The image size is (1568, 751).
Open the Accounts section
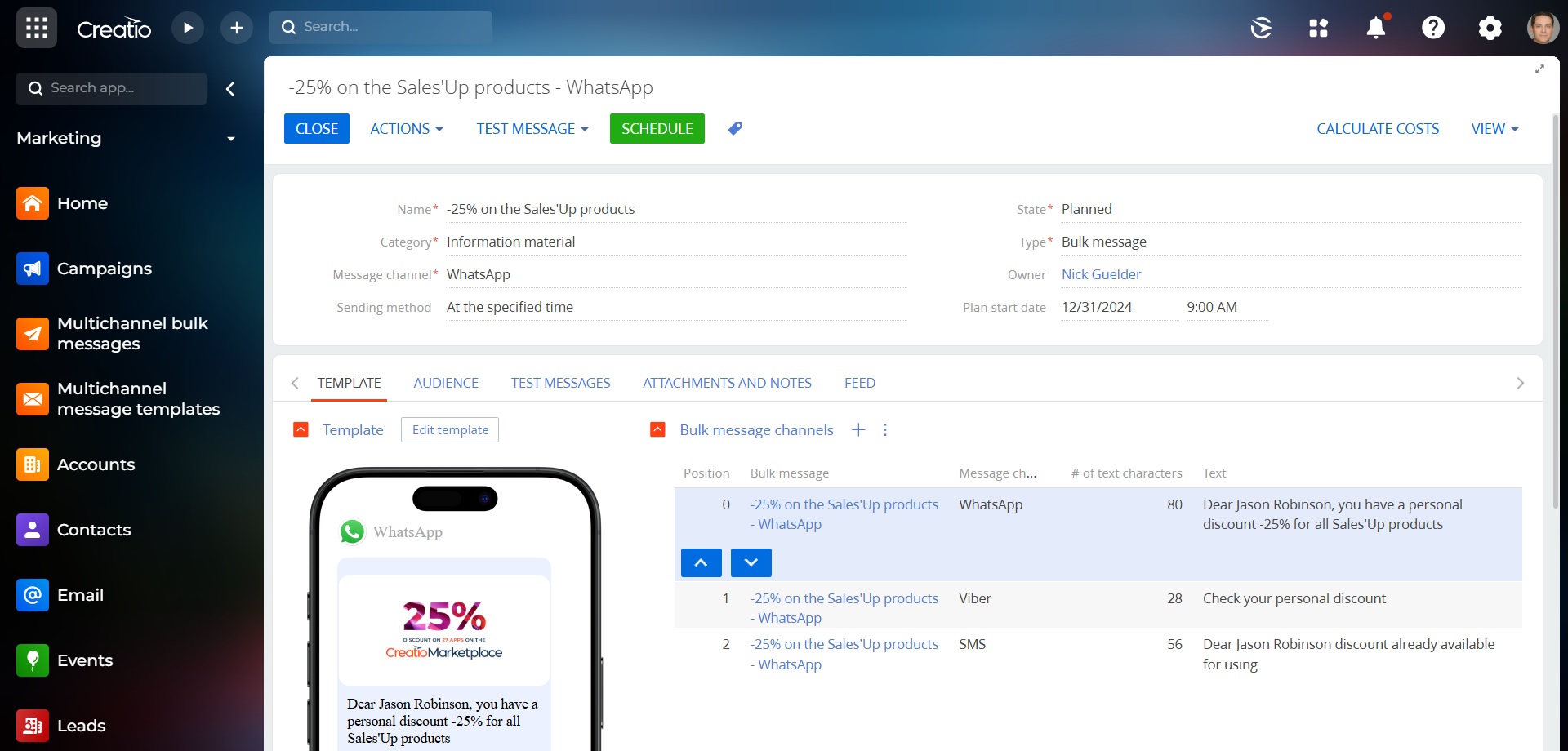[96, 464]
